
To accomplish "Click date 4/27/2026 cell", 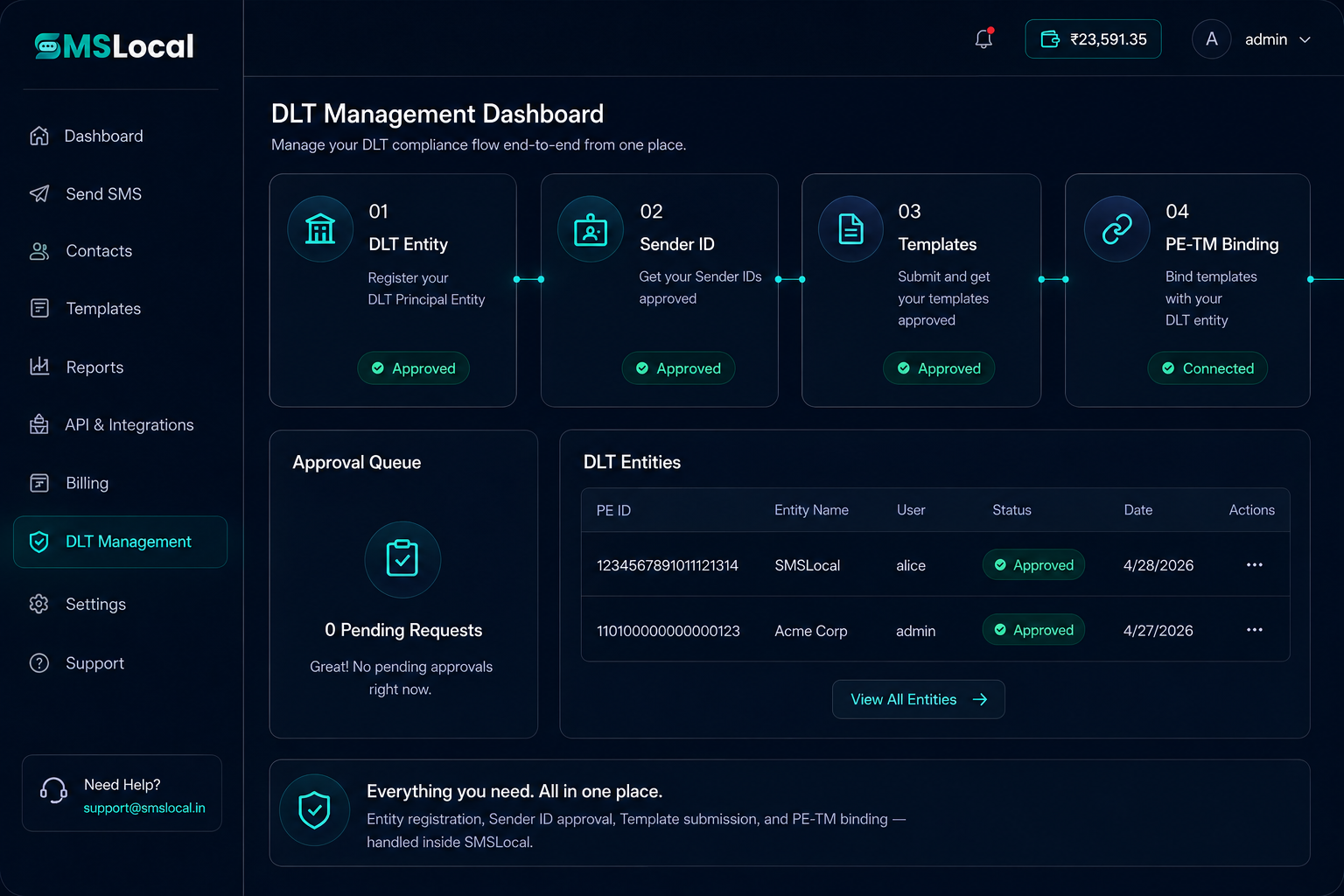I will (1158, 631).
